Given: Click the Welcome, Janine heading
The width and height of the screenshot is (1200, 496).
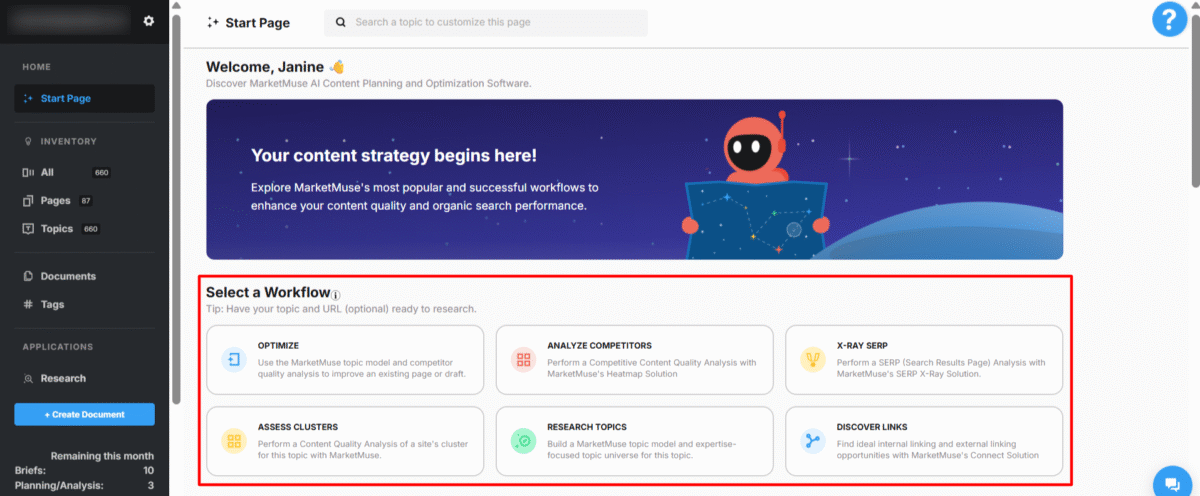Looking at the screenshot, I should coord(265,67).
